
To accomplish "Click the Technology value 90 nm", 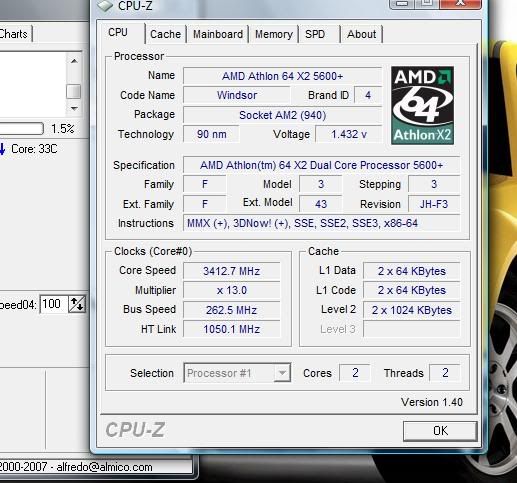I will [211, 134].
